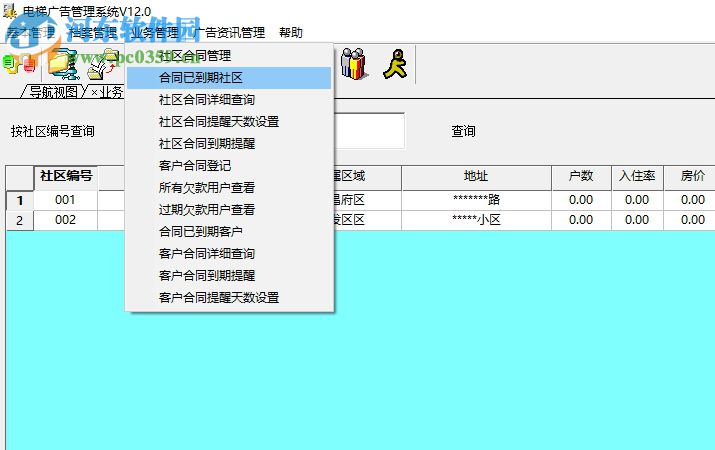Viewport: 715px width, 450px height.
Task: Select 所有欠款用户查看 menu entry
Action: (x=229, y=187)
